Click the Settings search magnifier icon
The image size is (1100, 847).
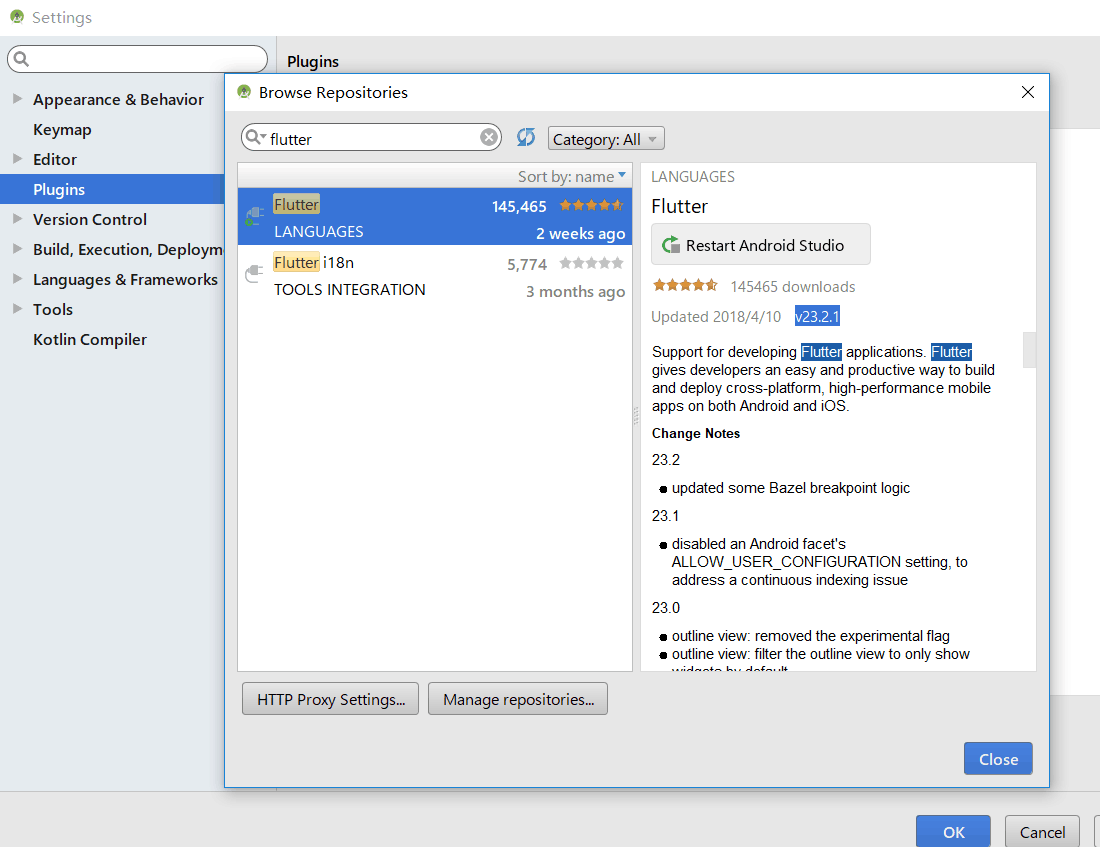(22, 59)
